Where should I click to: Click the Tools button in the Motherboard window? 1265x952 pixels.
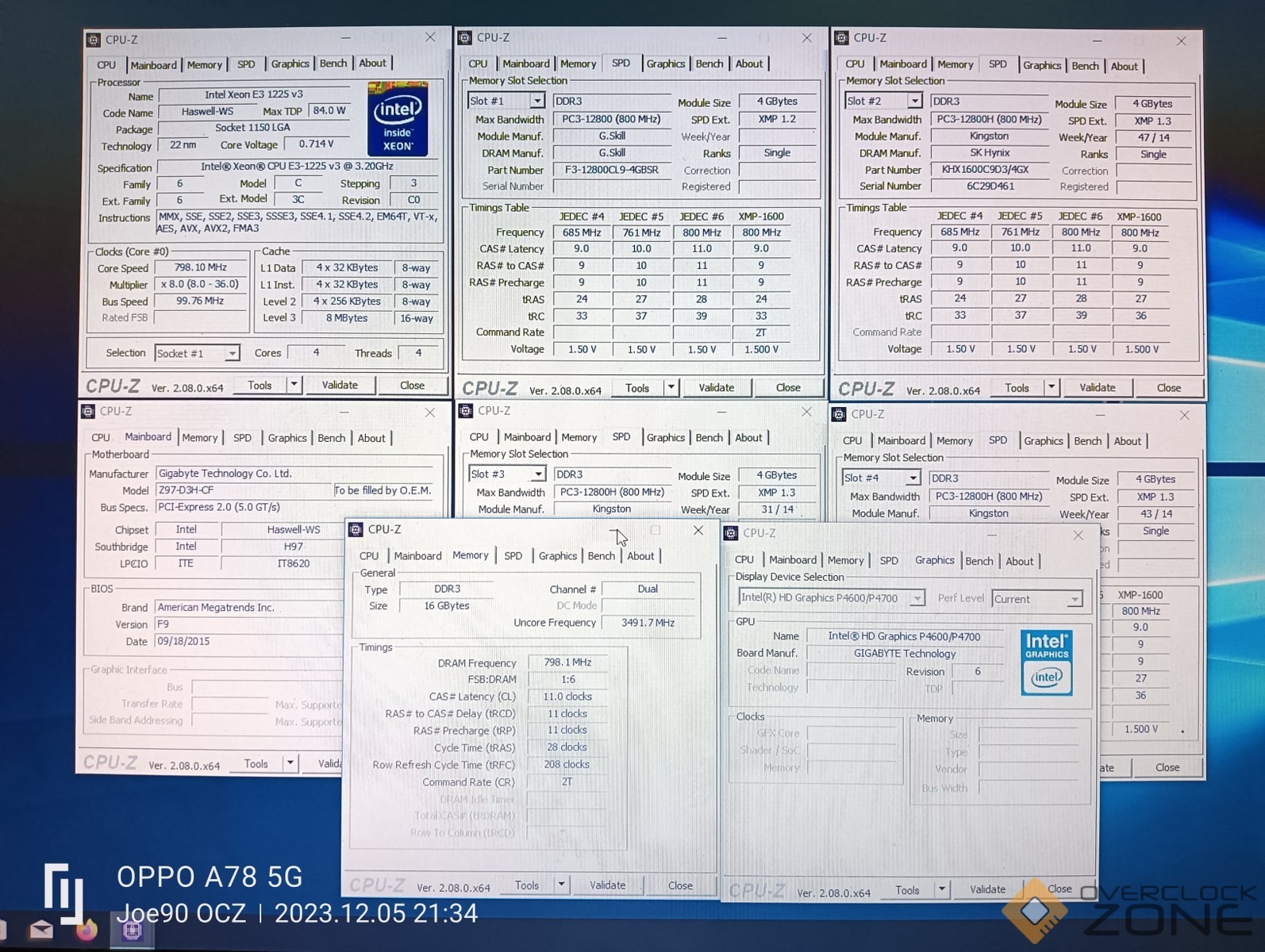tap(256, 763)
